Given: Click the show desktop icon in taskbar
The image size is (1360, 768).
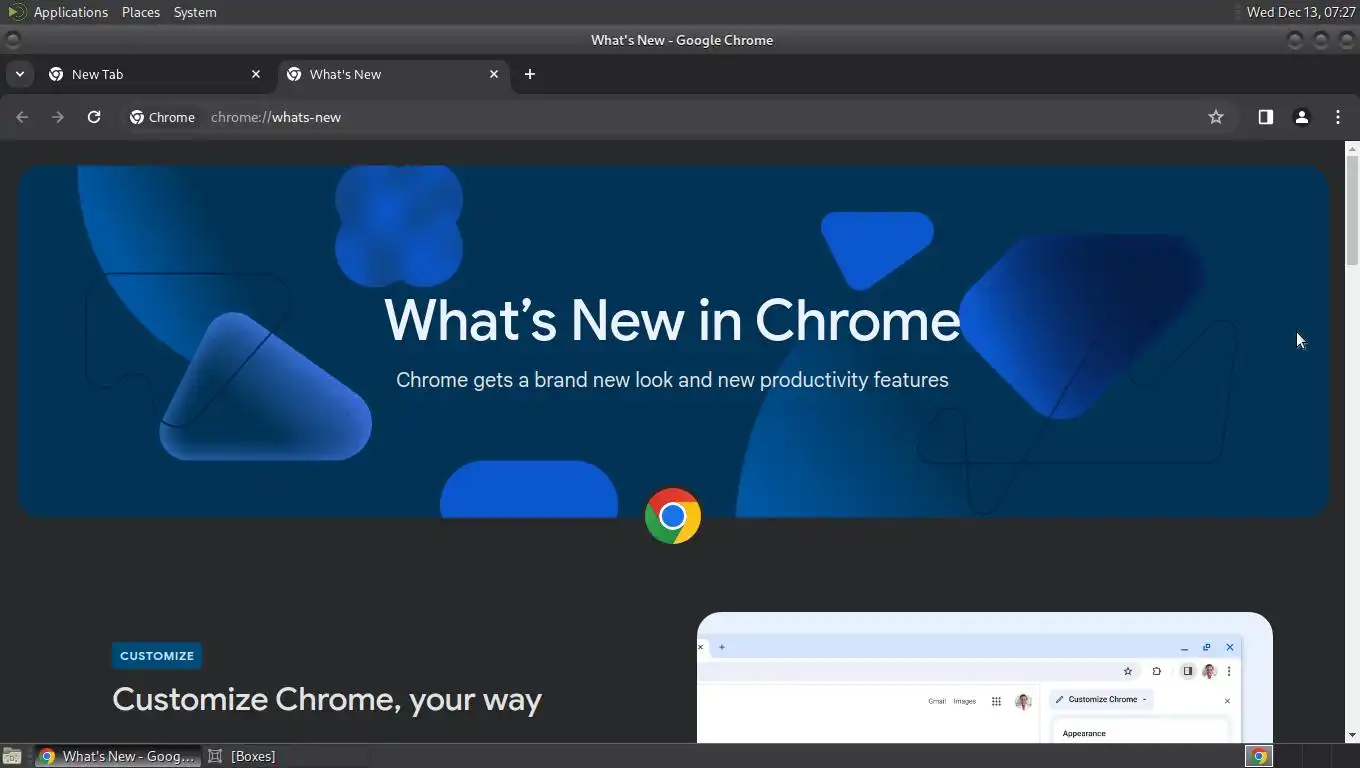Looking at the screenshot, I should 12,756.
